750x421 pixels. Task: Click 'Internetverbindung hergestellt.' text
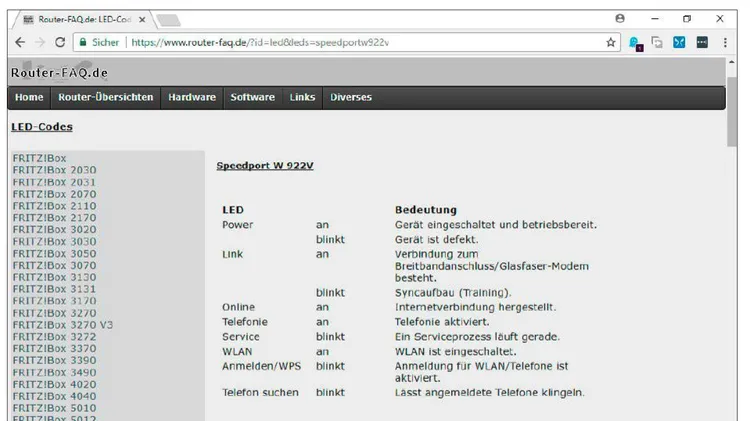[x=475, y=307]
